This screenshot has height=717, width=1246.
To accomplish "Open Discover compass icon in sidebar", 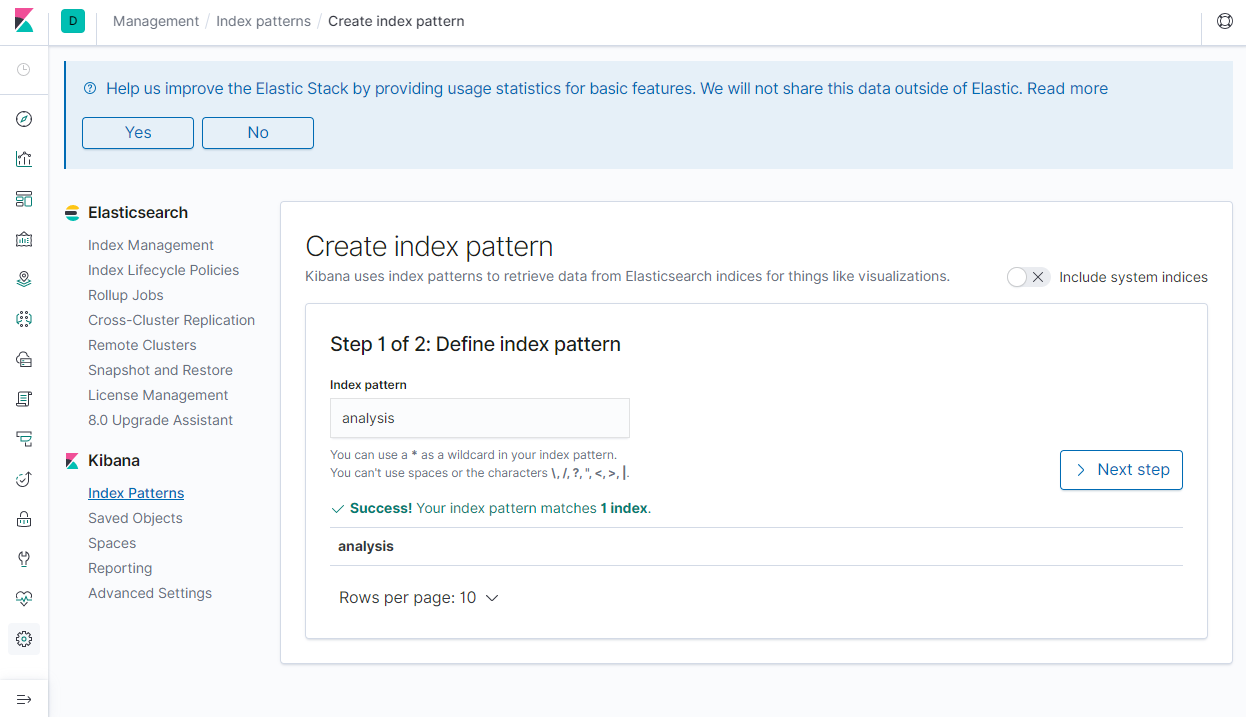I will [x=24, y=119].
